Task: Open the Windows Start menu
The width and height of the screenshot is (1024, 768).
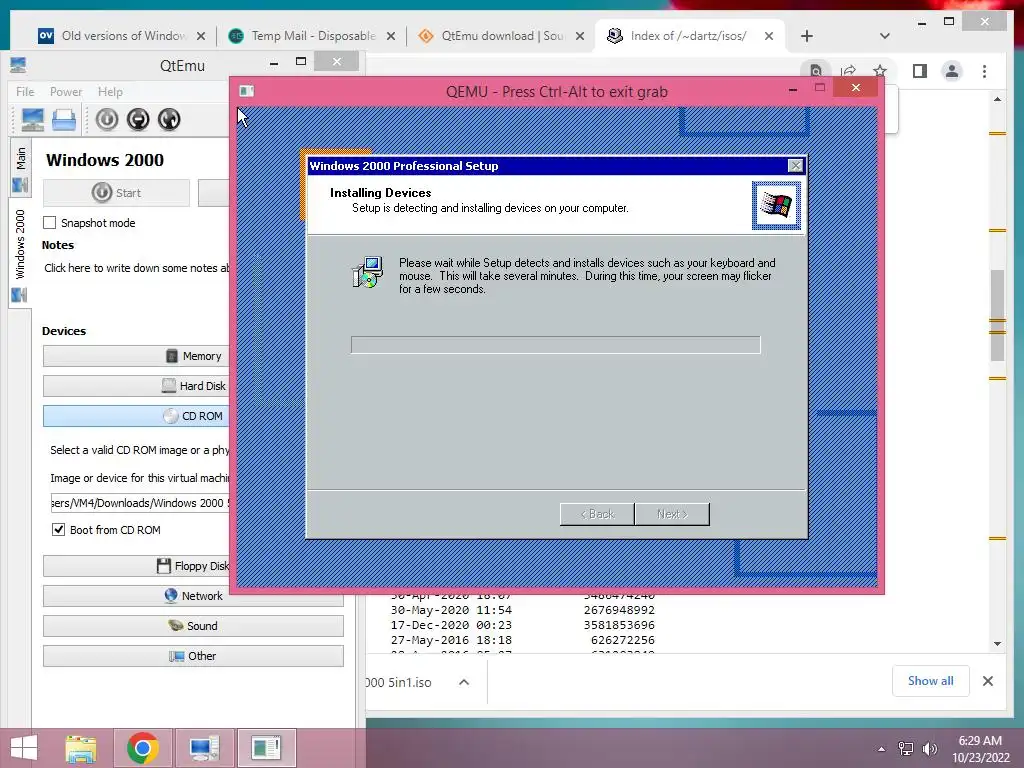Action: [24, 748]
